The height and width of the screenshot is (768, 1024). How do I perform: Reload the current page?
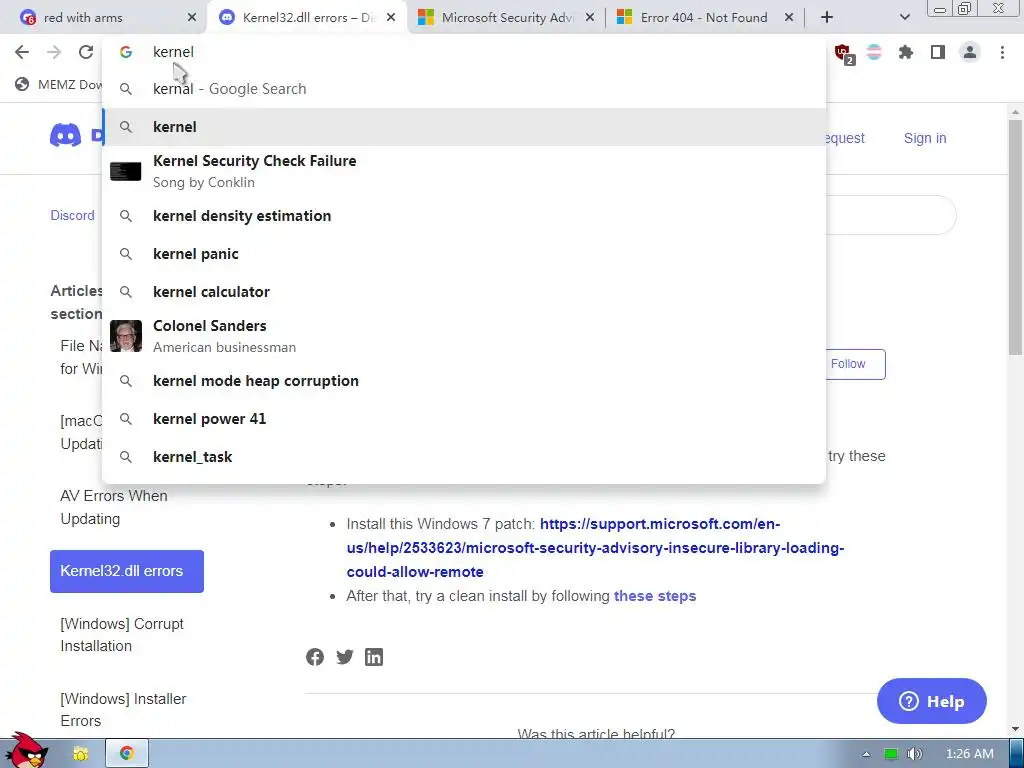pyautogui.click(x=86, y=52)
